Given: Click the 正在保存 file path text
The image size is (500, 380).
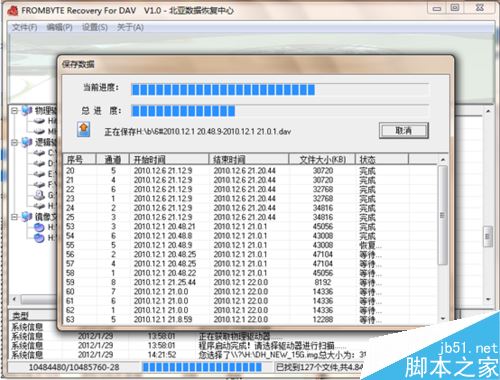Looking at the screenshot, I should tap(198, 132).
